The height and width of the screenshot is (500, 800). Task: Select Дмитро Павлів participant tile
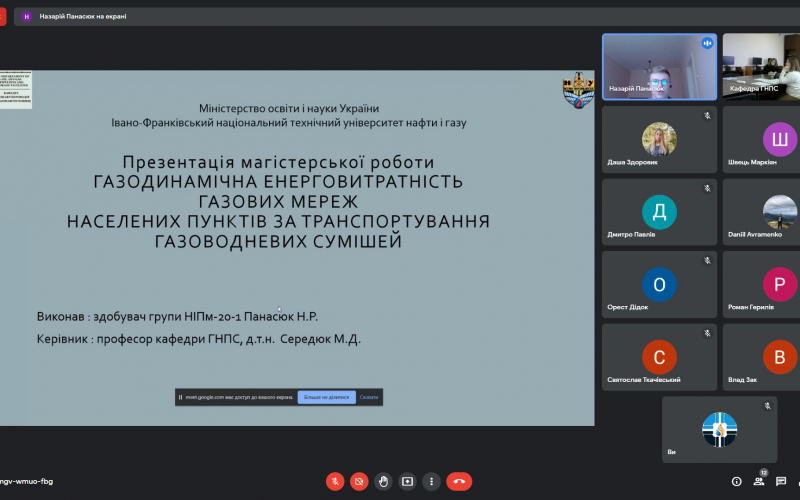click(659, 212)
